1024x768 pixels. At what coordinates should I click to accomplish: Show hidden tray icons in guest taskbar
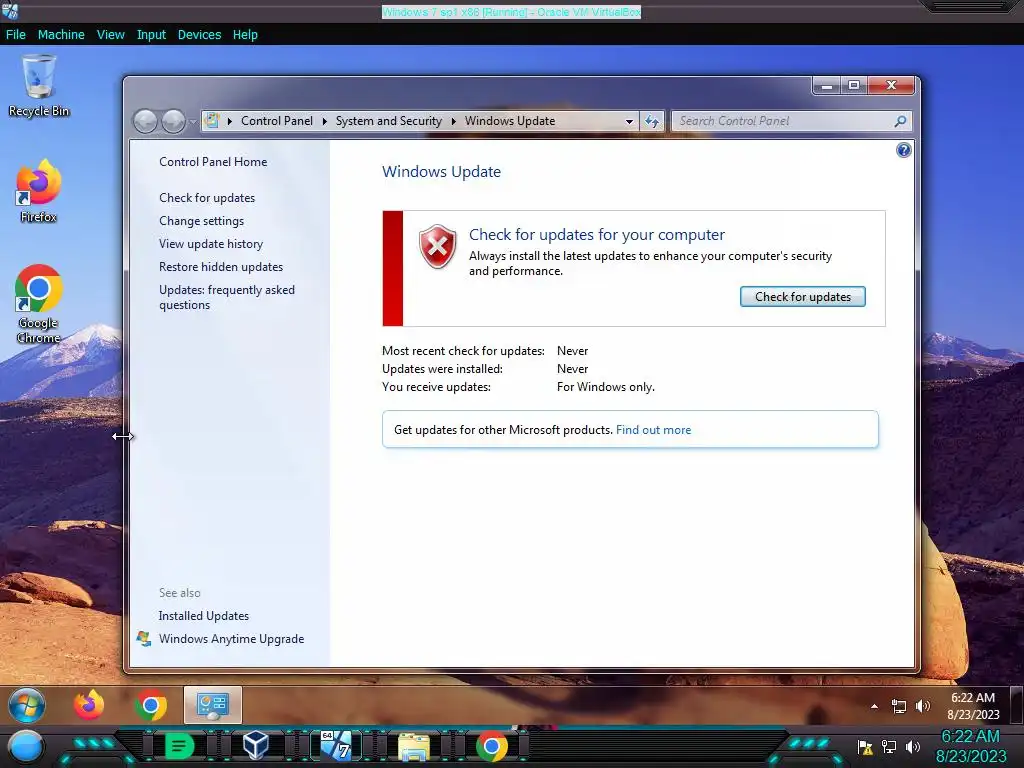pos(874,706)
